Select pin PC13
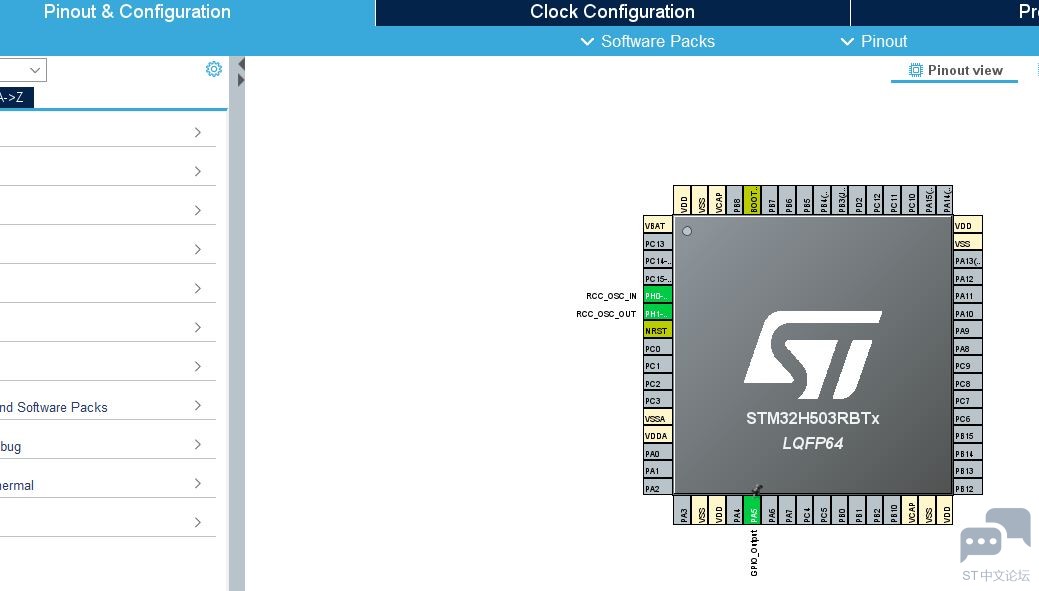 [657, 243]
